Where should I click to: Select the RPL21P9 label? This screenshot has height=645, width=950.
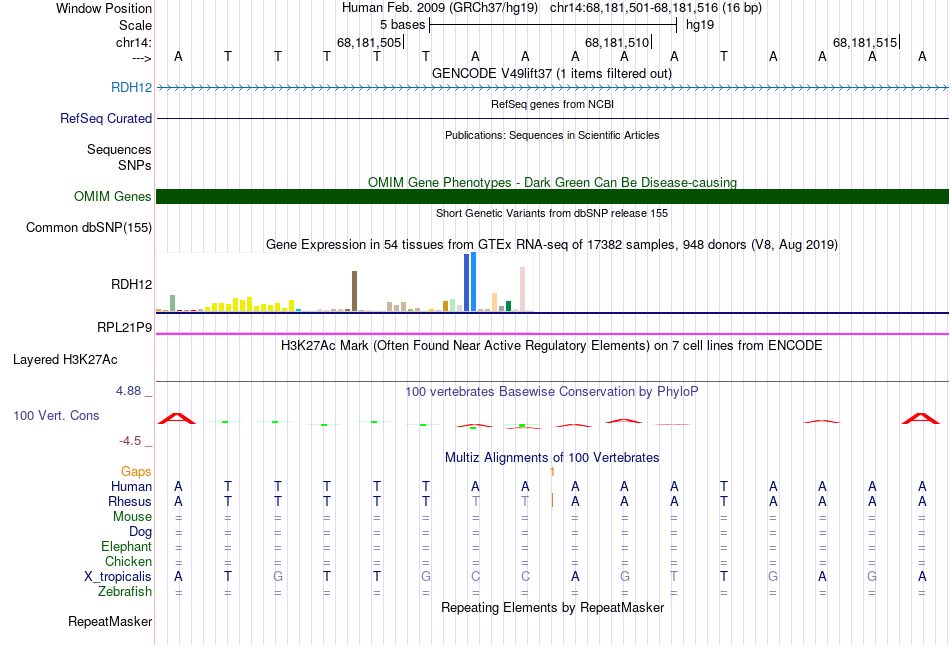[125, 328]
